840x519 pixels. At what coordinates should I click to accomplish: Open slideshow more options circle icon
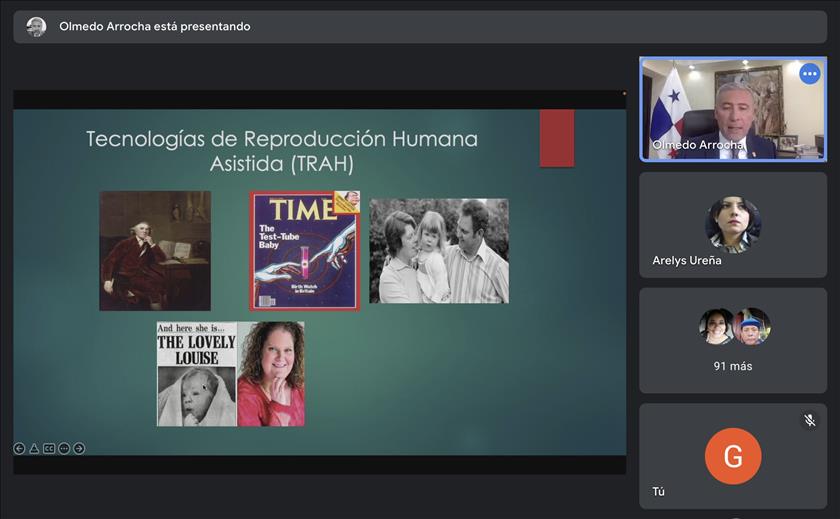point(64,448)
